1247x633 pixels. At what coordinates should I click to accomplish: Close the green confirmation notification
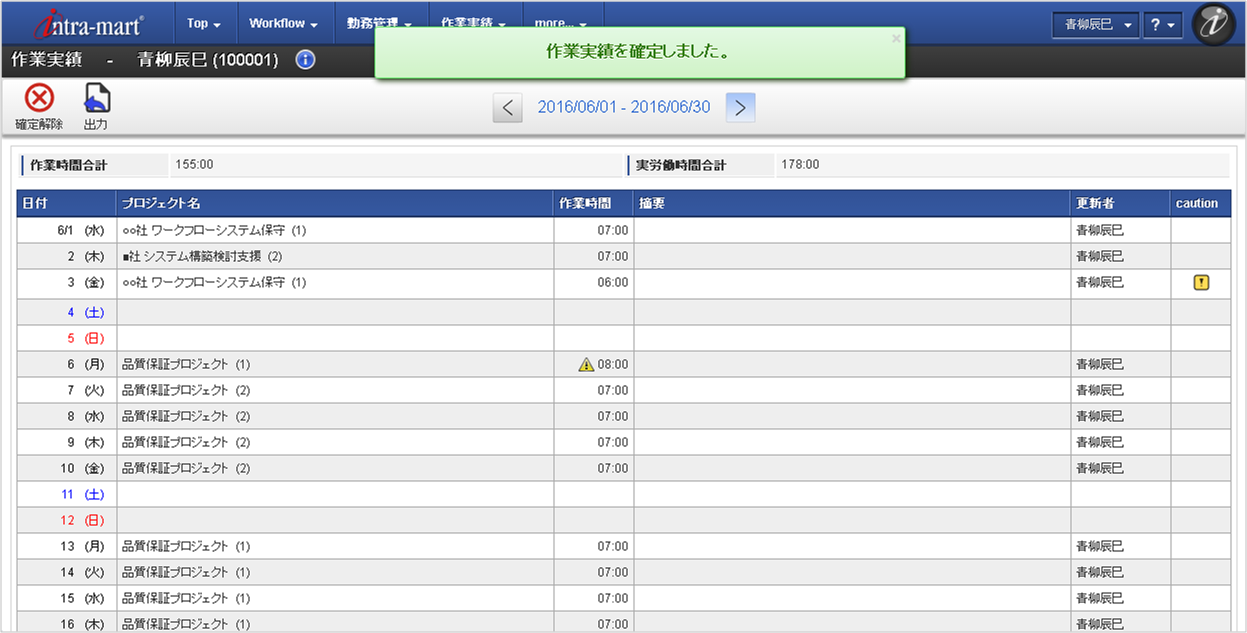tap(895, 38)
